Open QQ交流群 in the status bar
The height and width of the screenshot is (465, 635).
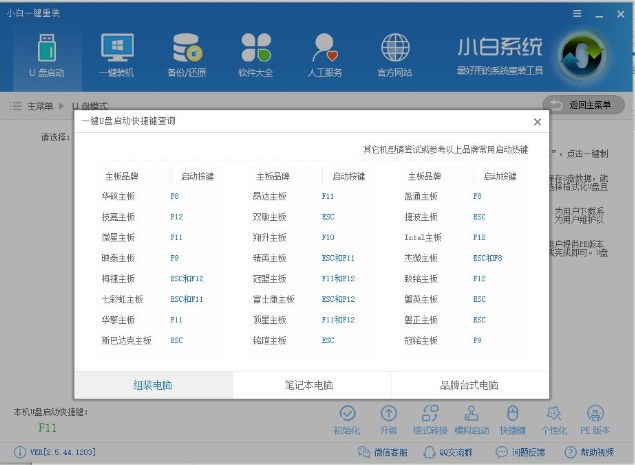[x=448, y=452]
